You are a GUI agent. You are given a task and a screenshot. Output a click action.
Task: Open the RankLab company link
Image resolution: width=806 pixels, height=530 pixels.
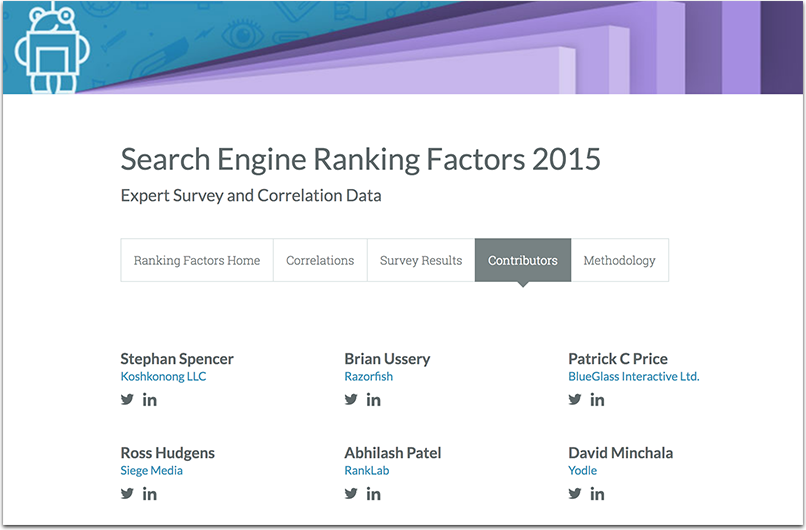click(367, 470)
